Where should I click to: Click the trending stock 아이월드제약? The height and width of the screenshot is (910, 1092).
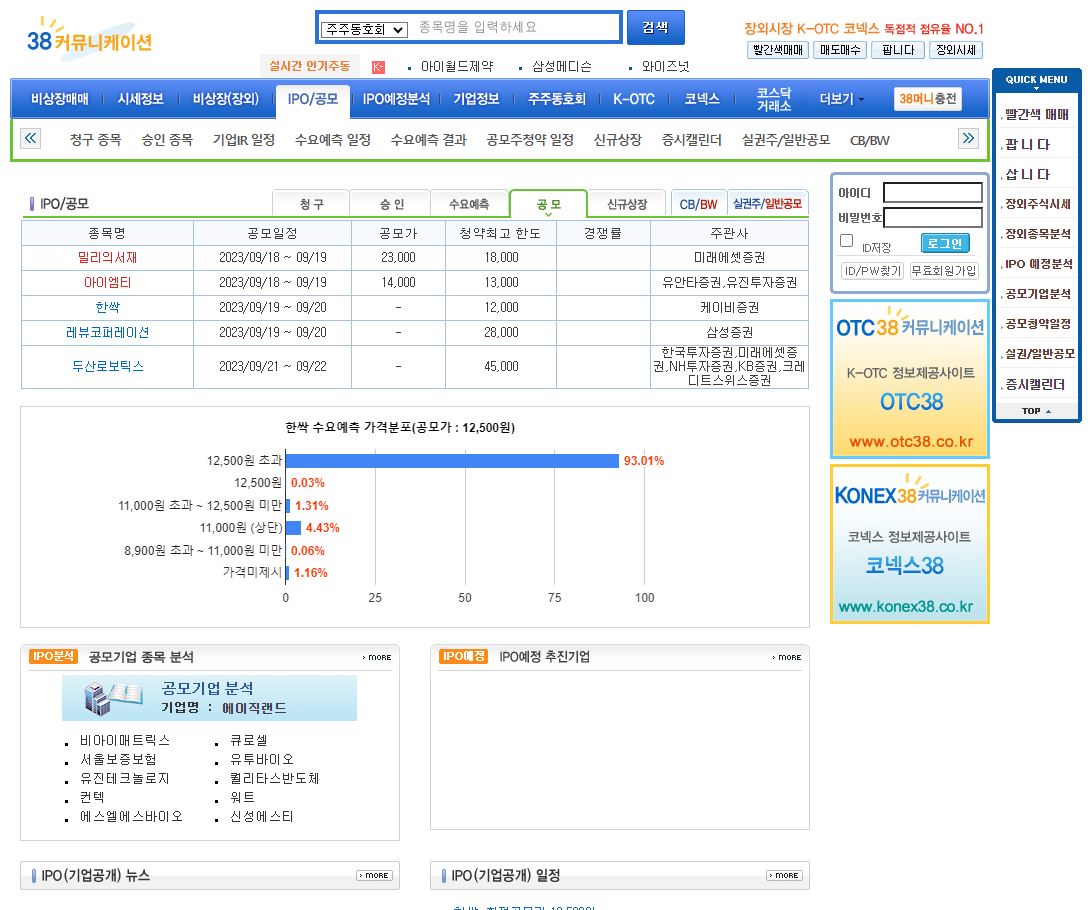coord(457,67)
